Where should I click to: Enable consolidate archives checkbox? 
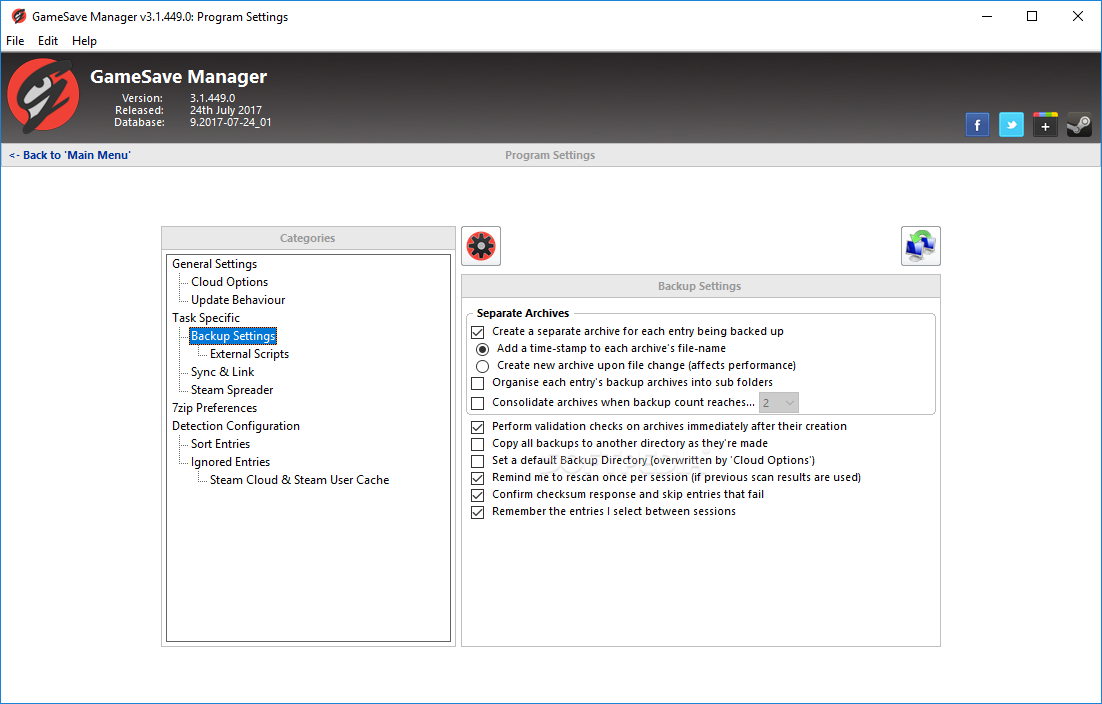pos(478,403)
